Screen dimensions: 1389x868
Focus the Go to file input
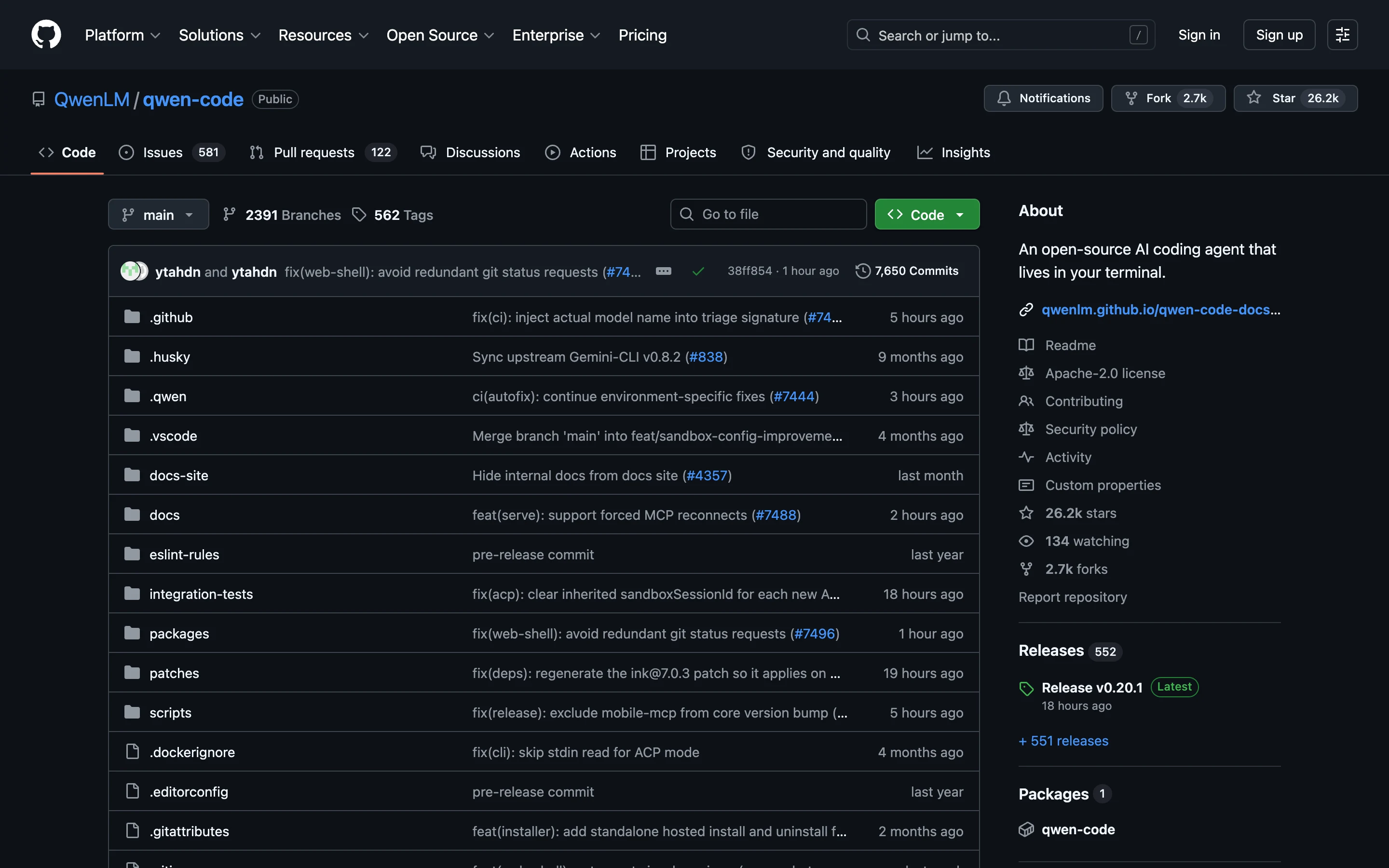[x=768, y=215]
